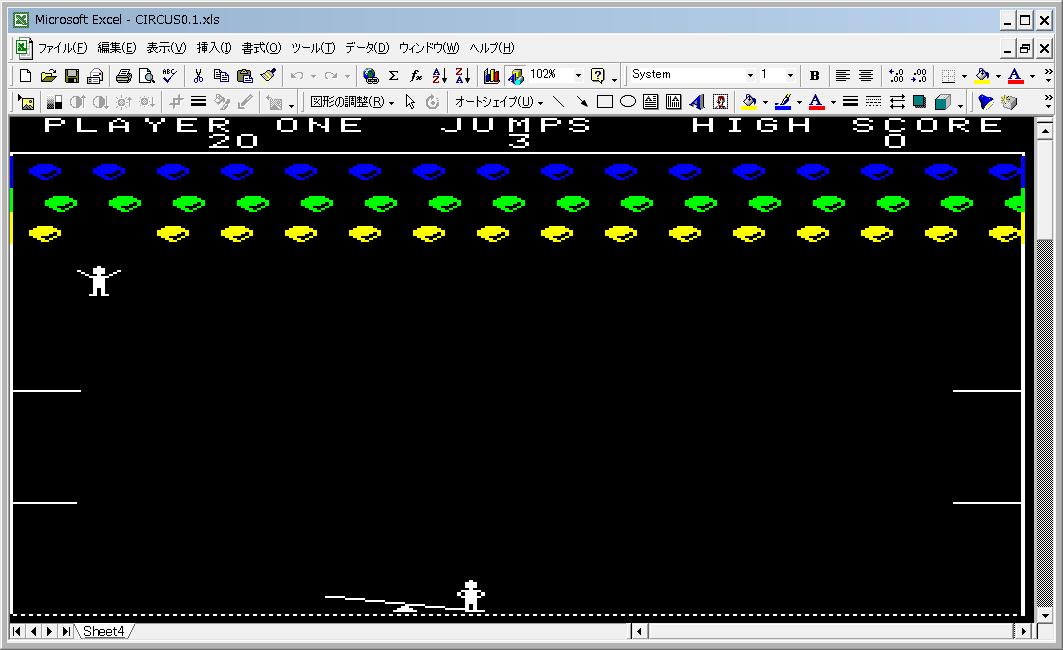Open the File (ファイル) menu
The image size is (1063, 650).
pos(62,47)
